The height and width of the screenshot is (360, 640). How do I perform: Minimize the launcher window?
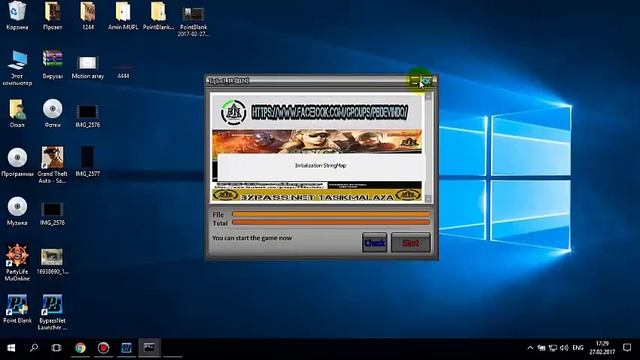click(x=415, y=81)
